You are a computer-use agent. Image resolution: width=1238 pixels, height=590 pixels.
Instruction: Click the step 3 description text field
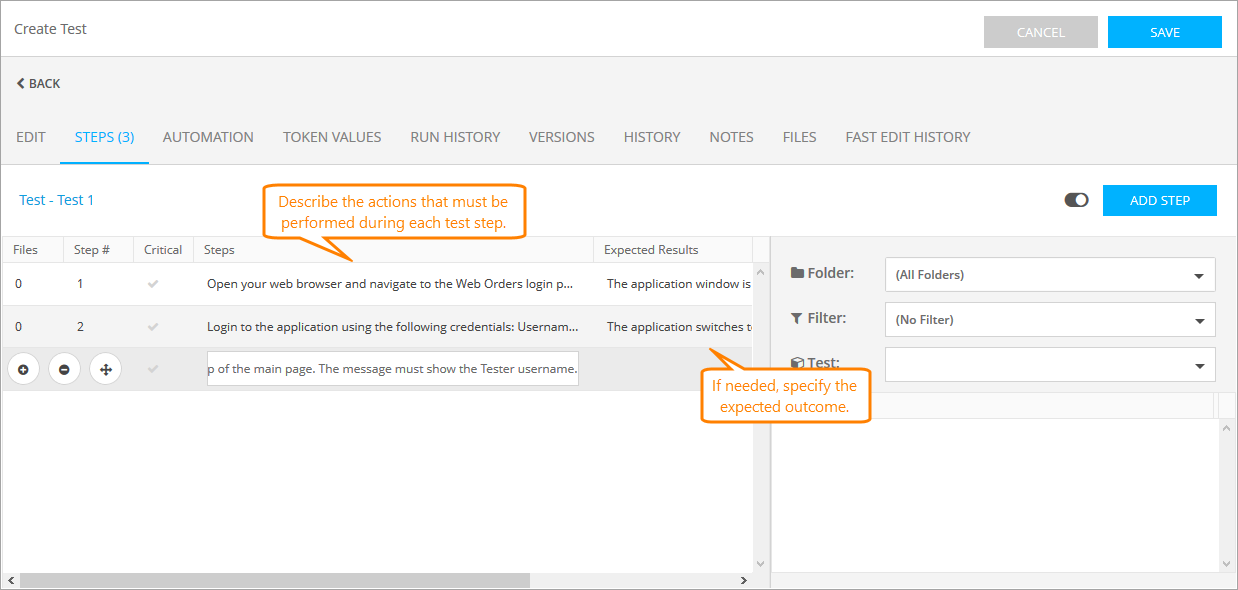(x=392, y=369)
